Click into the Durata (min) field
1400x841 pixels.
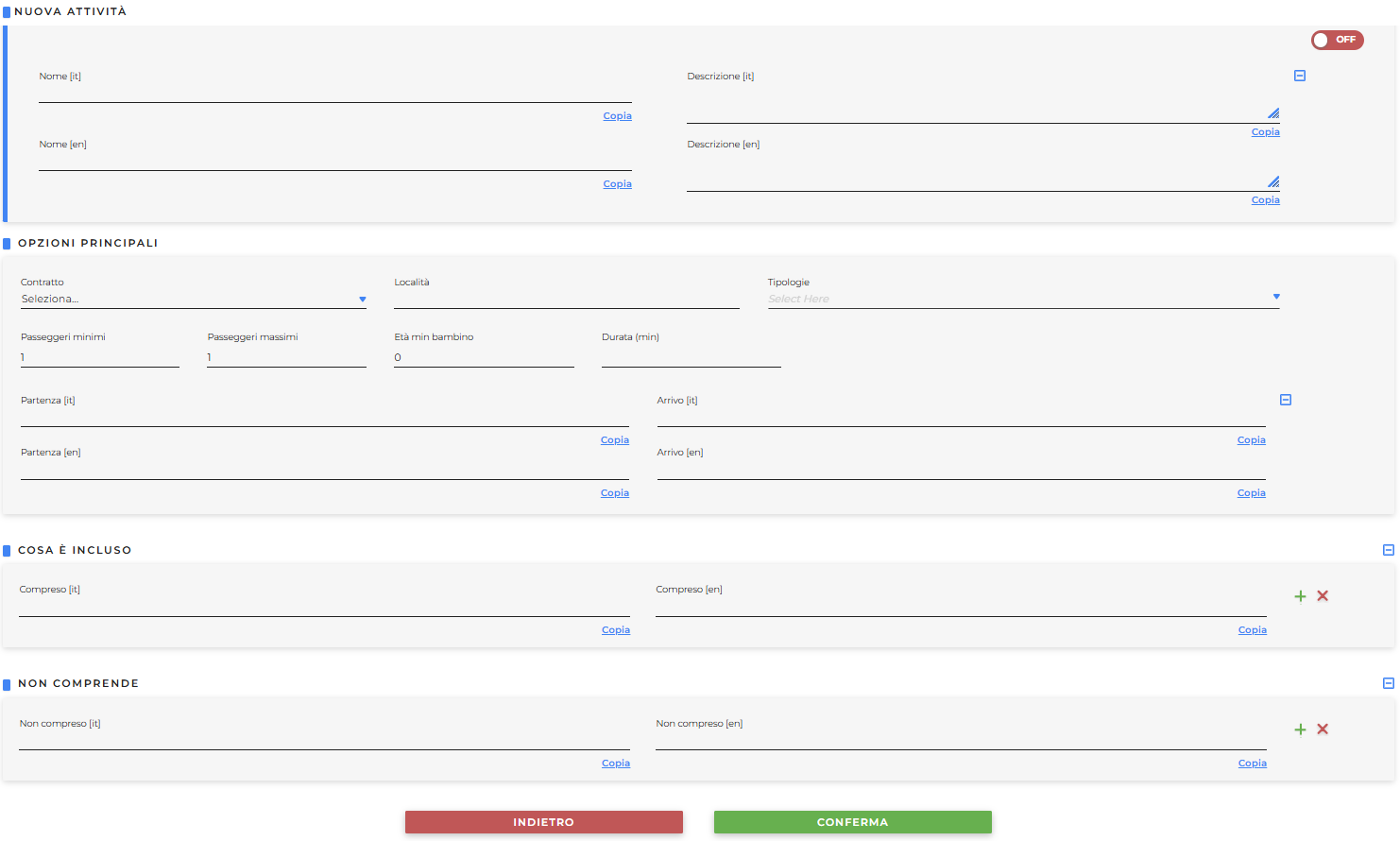click(x=691, y=357)
